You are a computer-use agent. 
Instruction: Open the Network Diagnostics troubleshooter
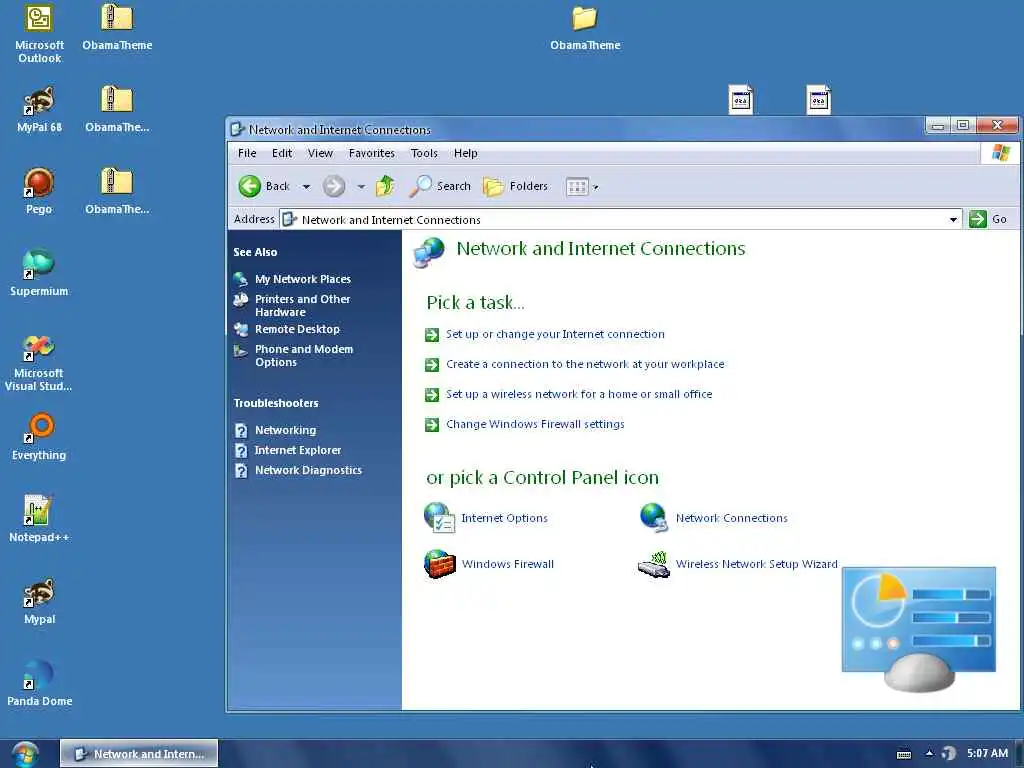click(308, 470)
